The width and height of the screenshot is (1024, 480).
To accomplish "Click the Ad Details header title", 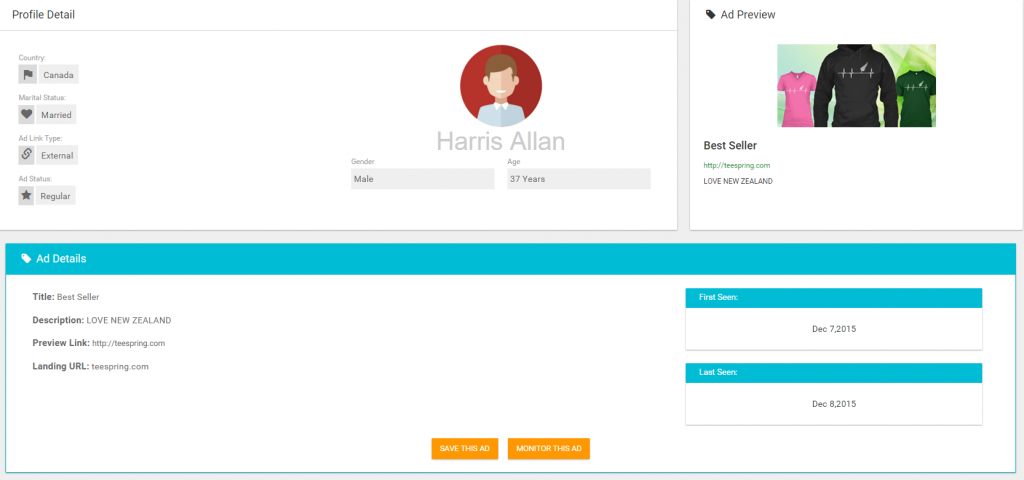I will [61, 259].
